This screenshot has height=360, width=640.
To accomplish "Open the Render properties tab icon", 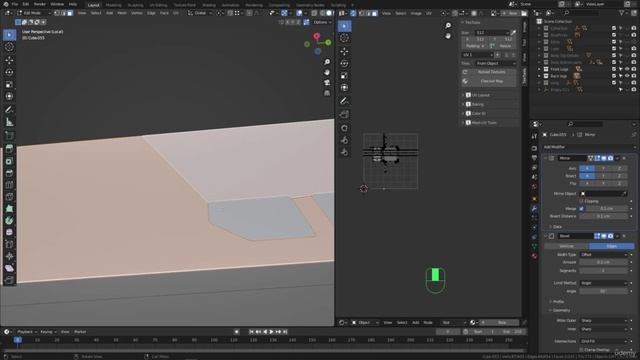I will 534,148.
